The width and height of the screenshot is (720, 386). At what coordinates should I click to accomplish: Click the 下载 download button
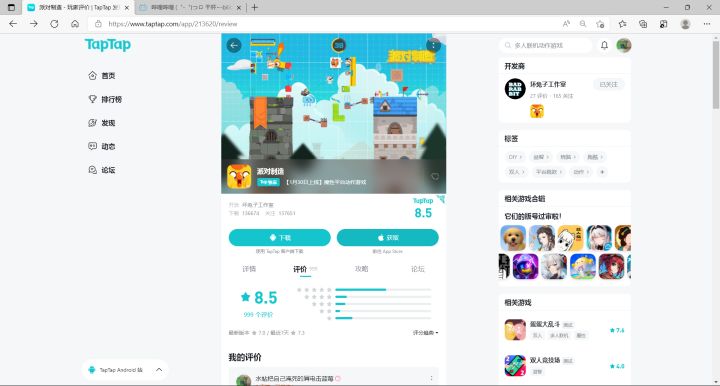[280, 237]
